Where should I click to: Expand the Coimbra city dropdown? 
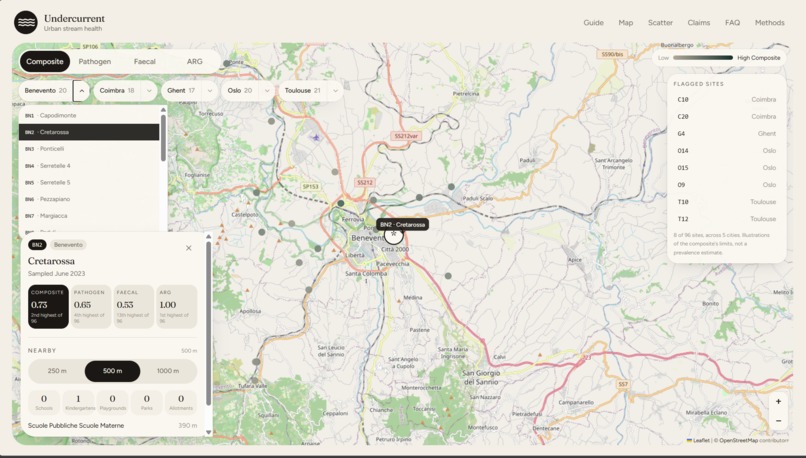tap(149, 90)
